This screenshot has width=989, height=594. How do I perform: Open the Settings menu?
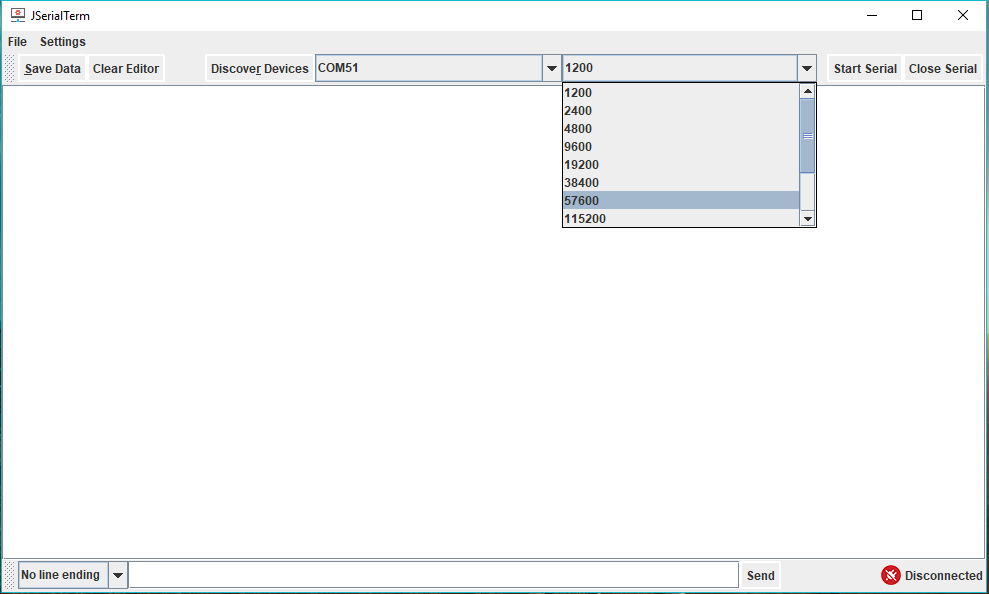click(x=62, y=42)
